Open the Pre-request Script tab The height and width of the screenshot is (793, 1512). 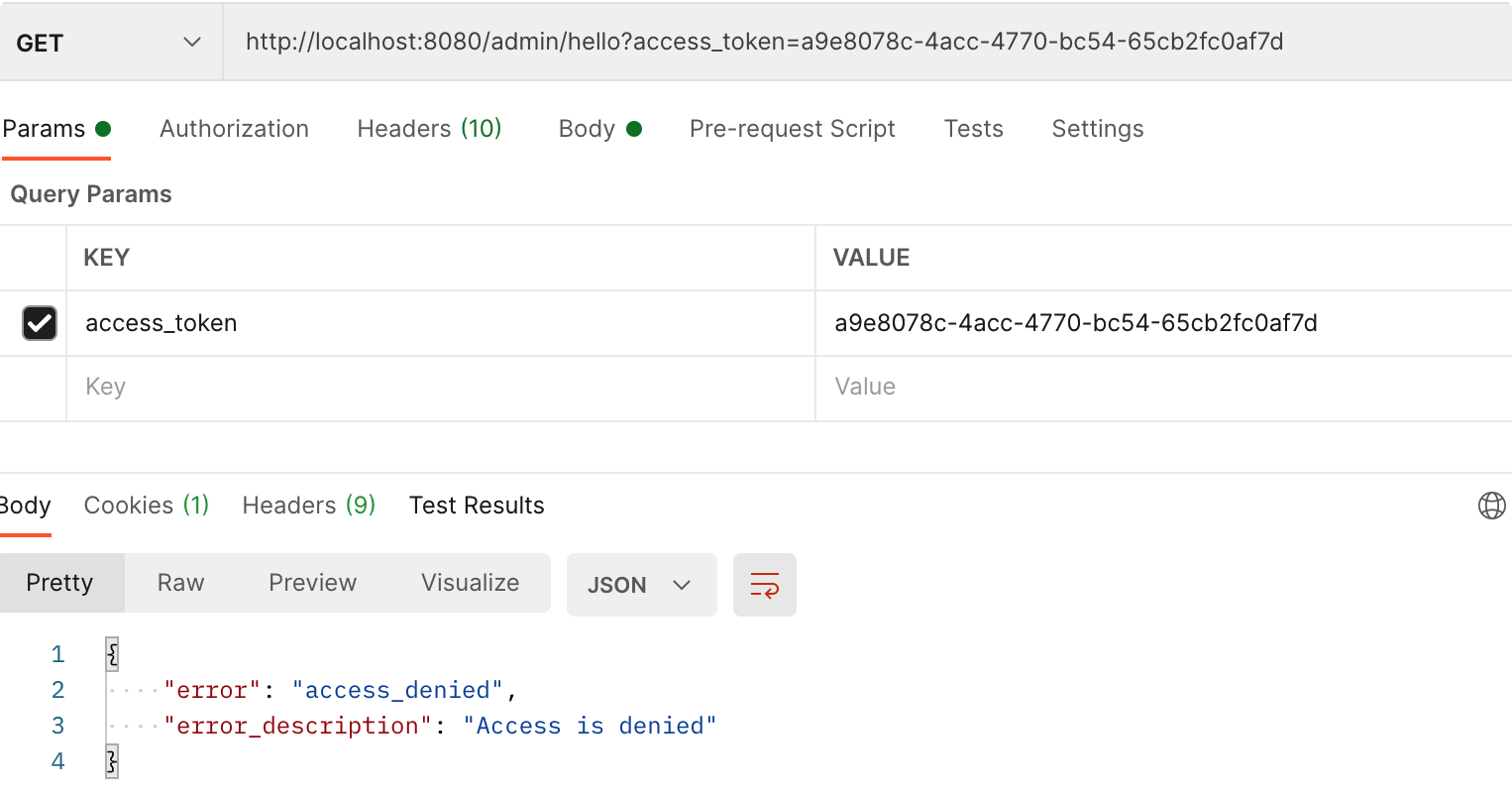(792, 129)
